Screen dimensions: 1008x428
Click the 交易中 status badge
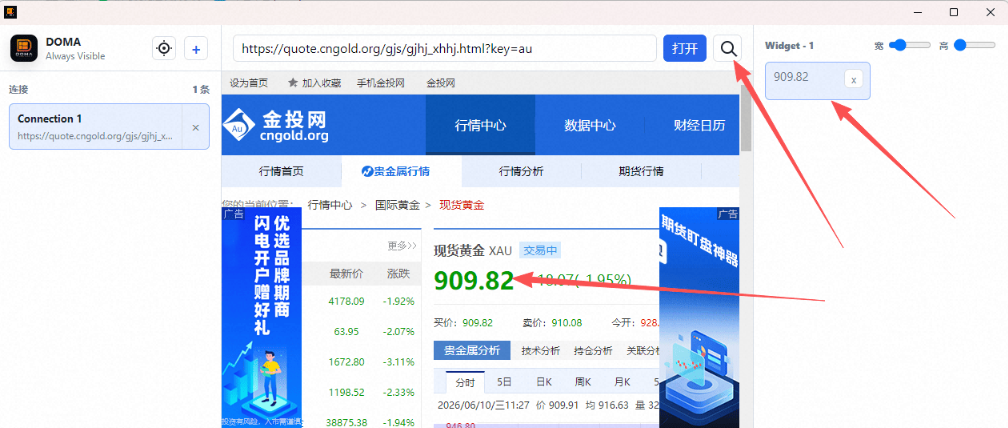pyautogui.click(x=539, y=250)
